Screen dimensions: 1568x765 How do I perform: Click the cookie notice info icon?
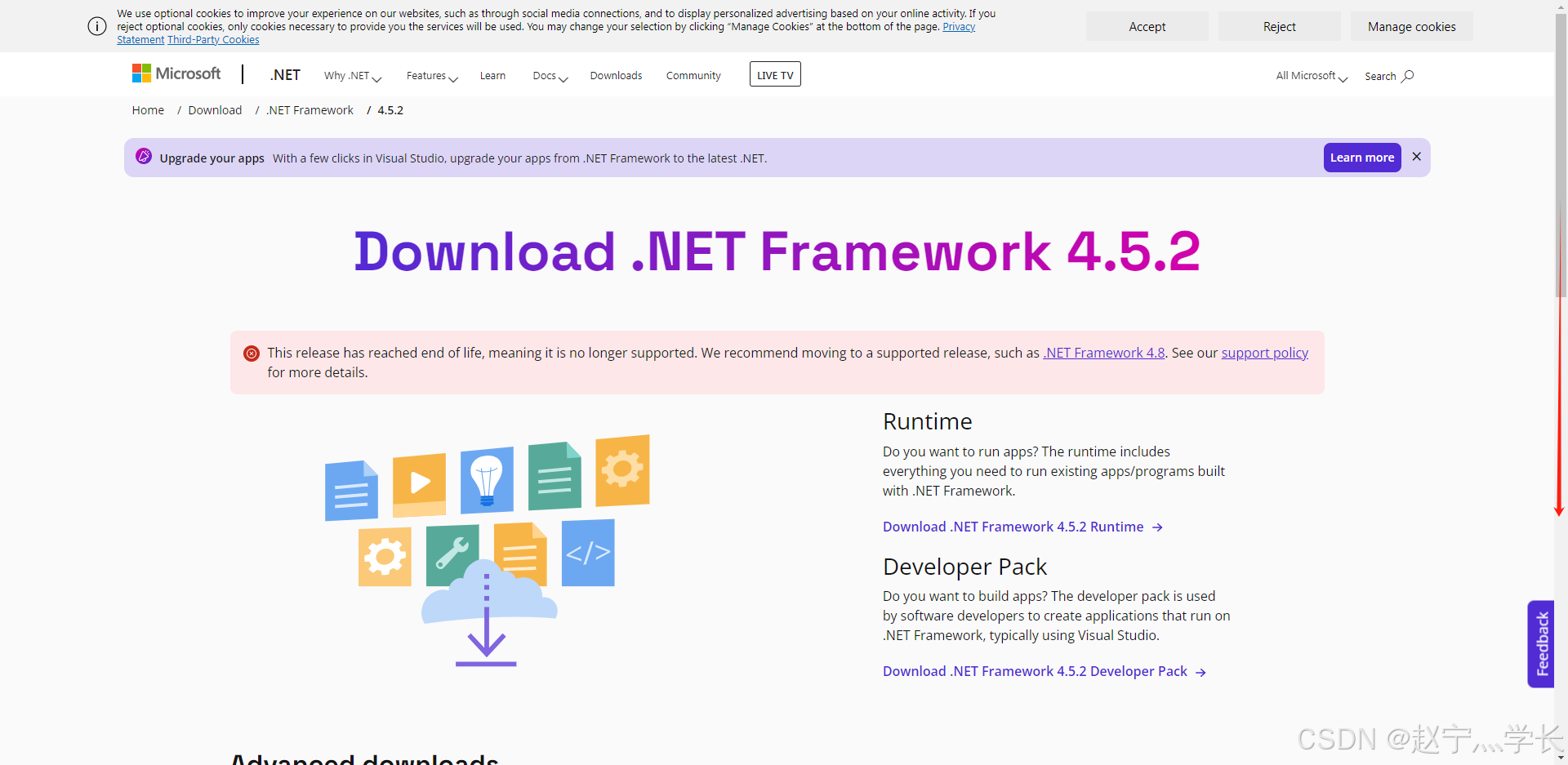[97, 26]
